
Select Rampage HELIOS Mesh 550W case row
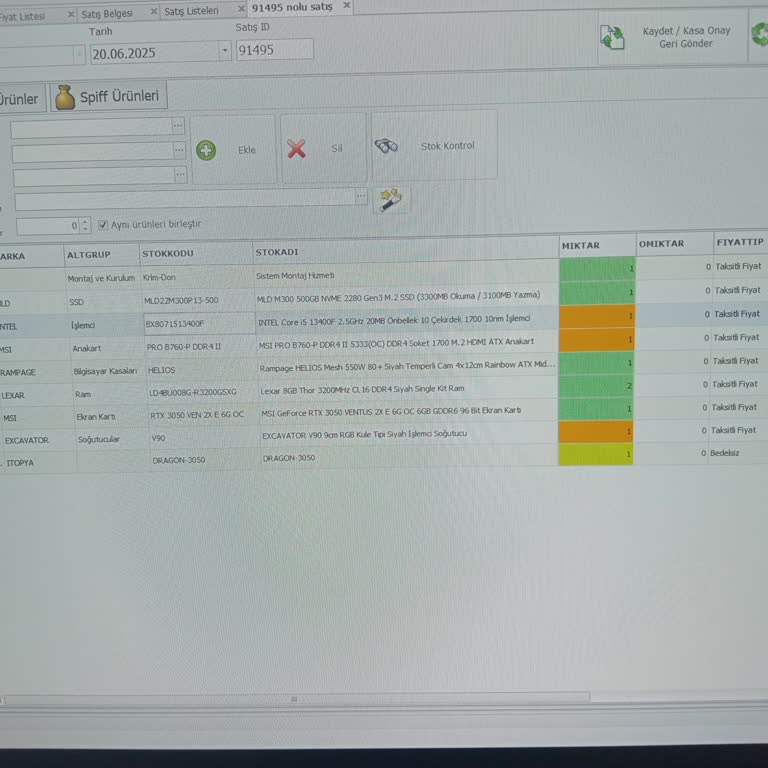click(384, 366)
